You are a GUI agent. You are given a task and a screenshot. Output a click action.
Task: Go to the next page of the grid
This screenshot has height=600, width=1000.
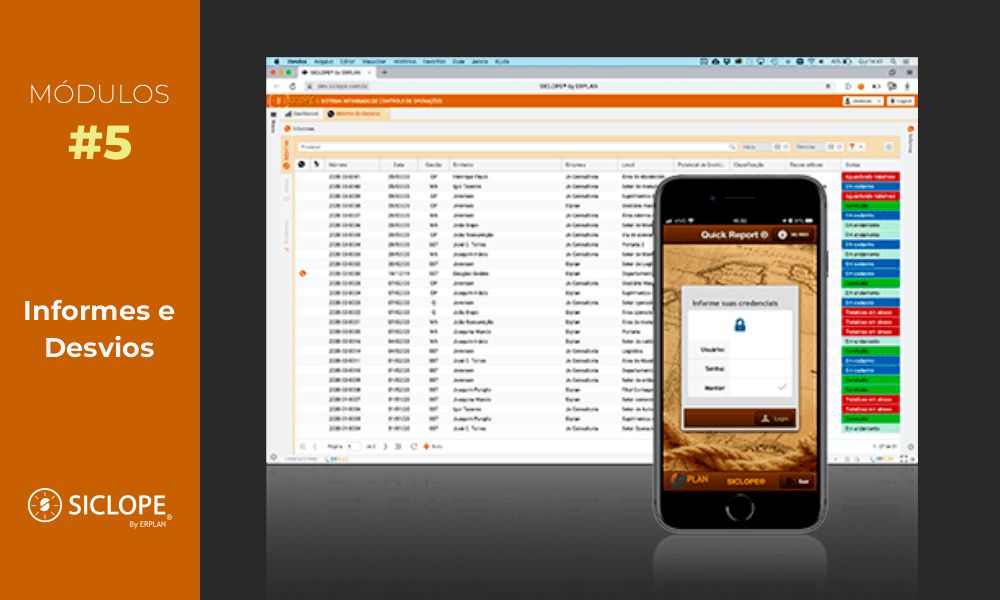pos(385,446)
